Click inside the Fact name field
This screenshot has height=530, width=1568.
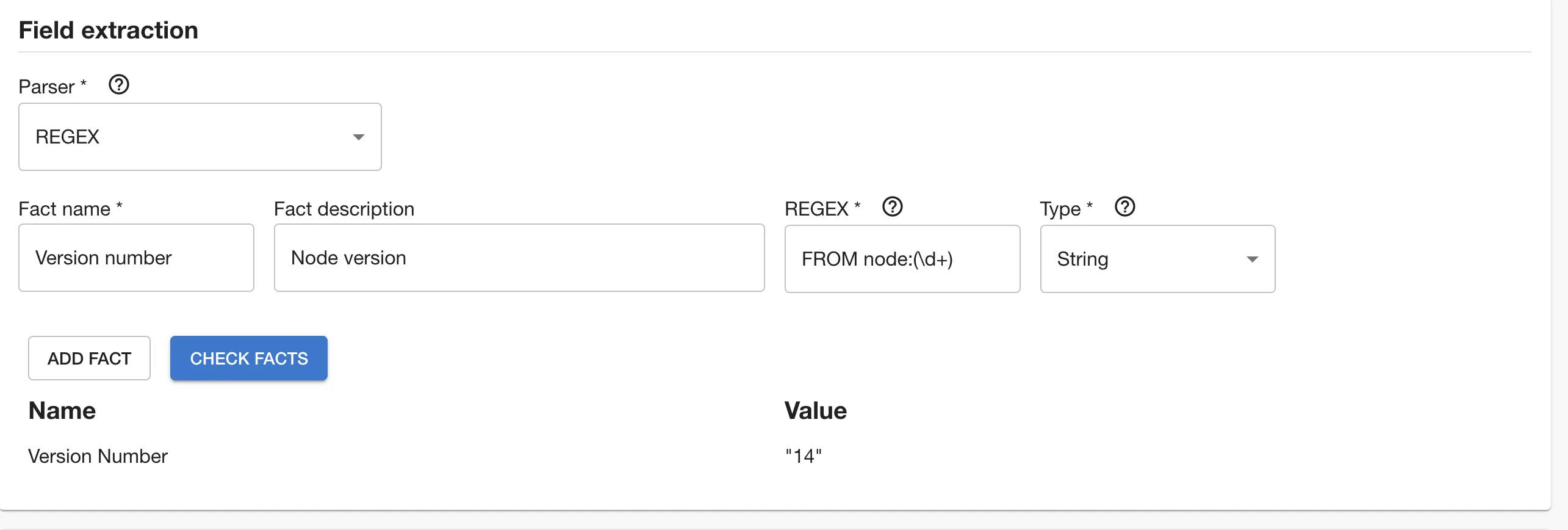pos(135,257)
